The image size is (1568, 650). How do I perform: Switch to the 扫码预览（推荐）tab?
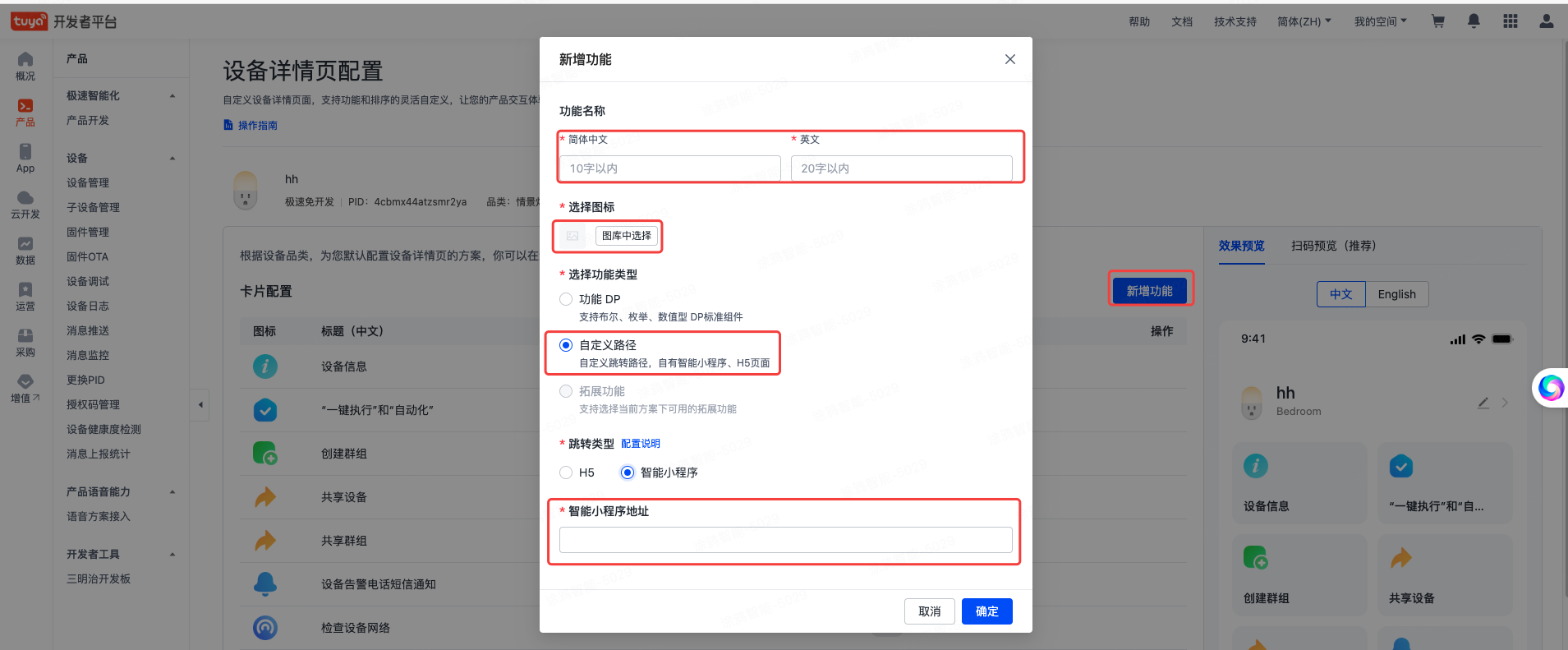1333,246
